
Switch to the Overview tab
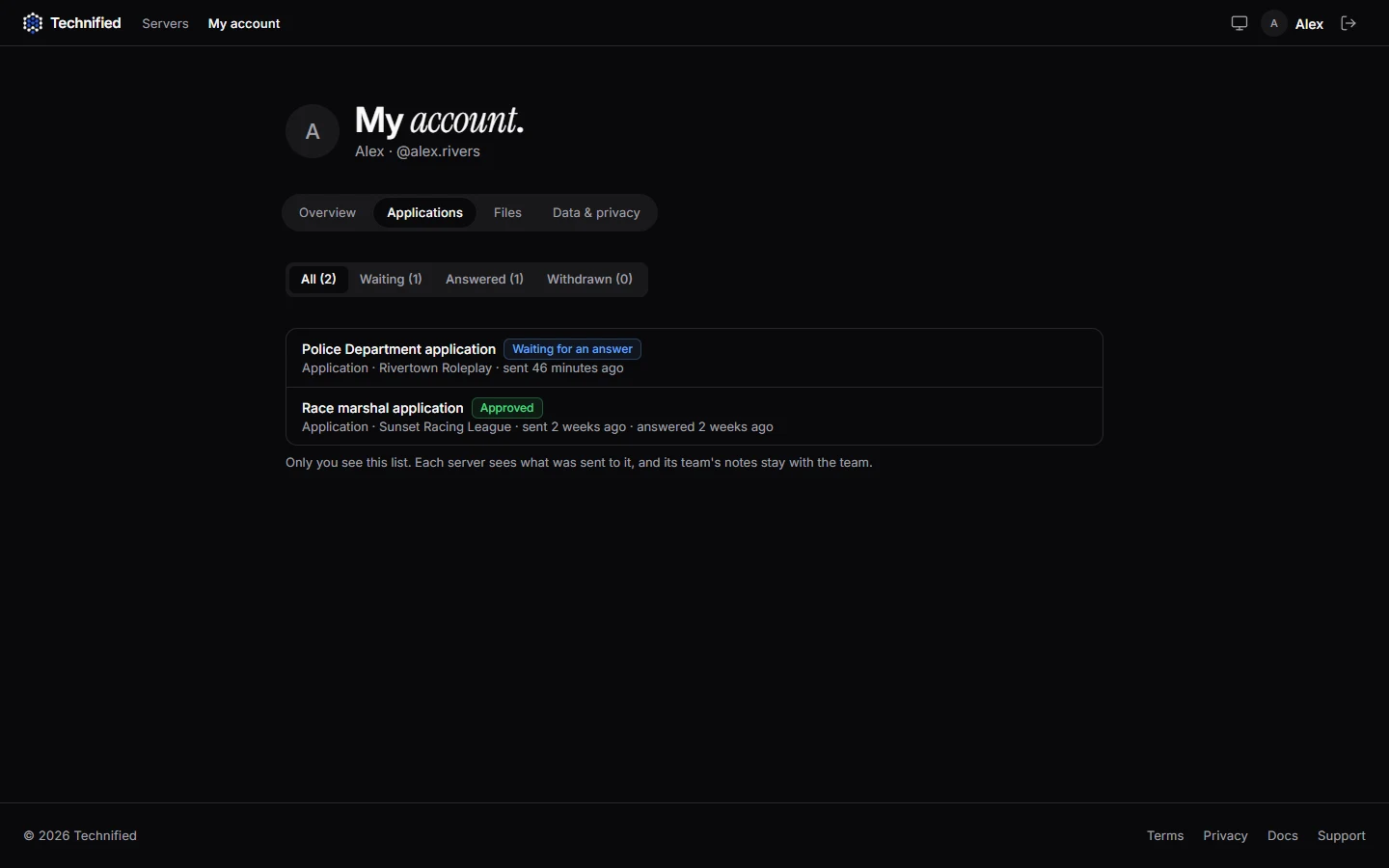pos(327,212)
